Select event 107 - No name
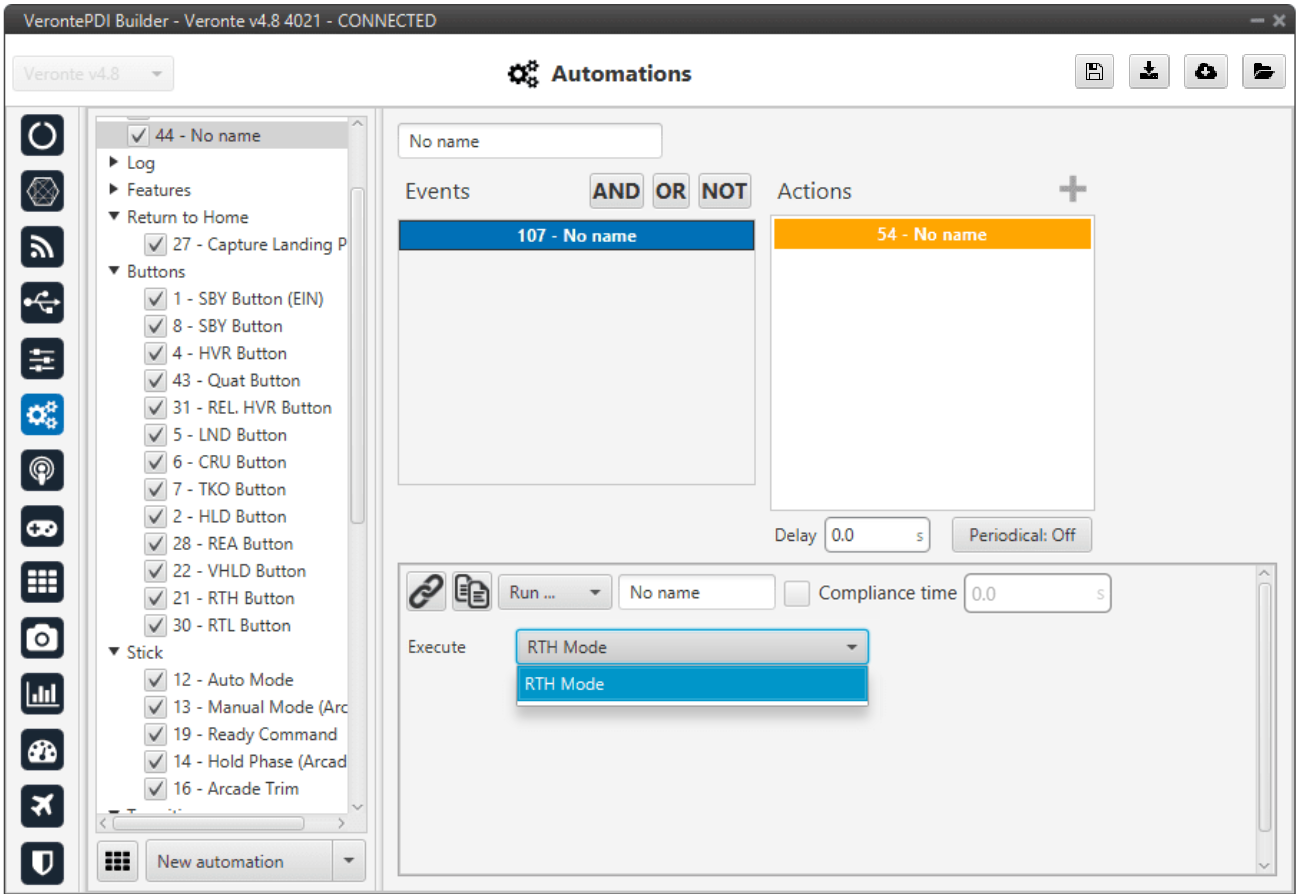1297x894 pixels. tap(576, 236)
